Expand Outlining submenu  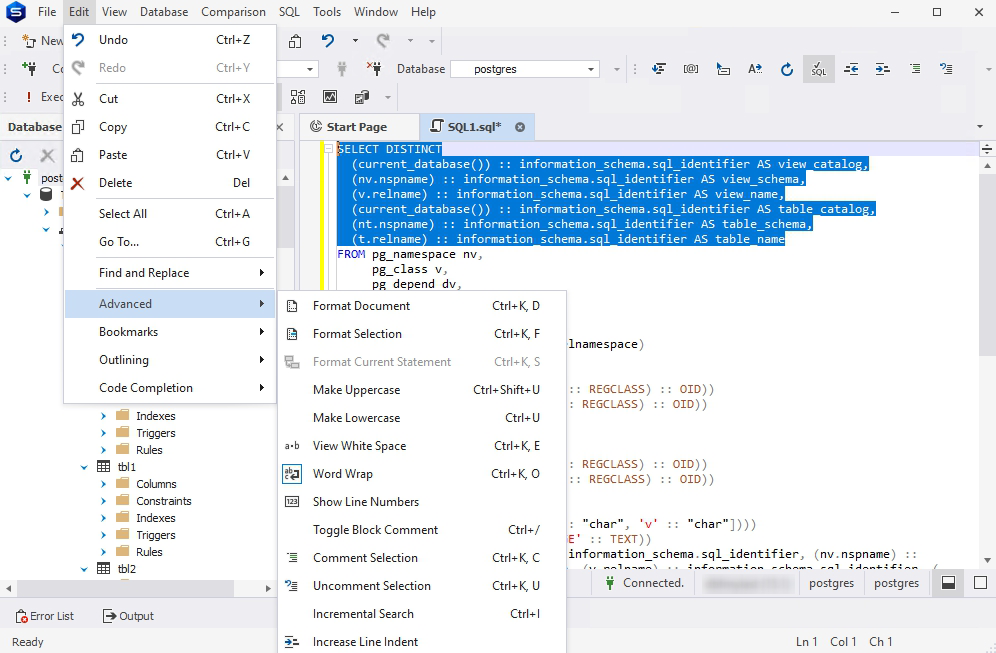[170, 360]
